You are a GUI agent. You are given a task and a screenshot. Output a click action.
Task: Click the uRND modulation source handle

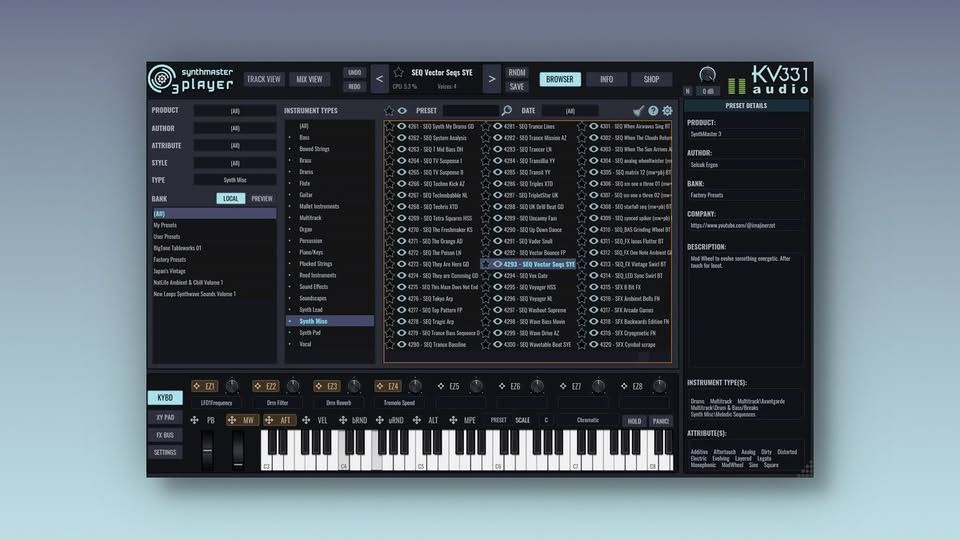[x=380, y=421]
